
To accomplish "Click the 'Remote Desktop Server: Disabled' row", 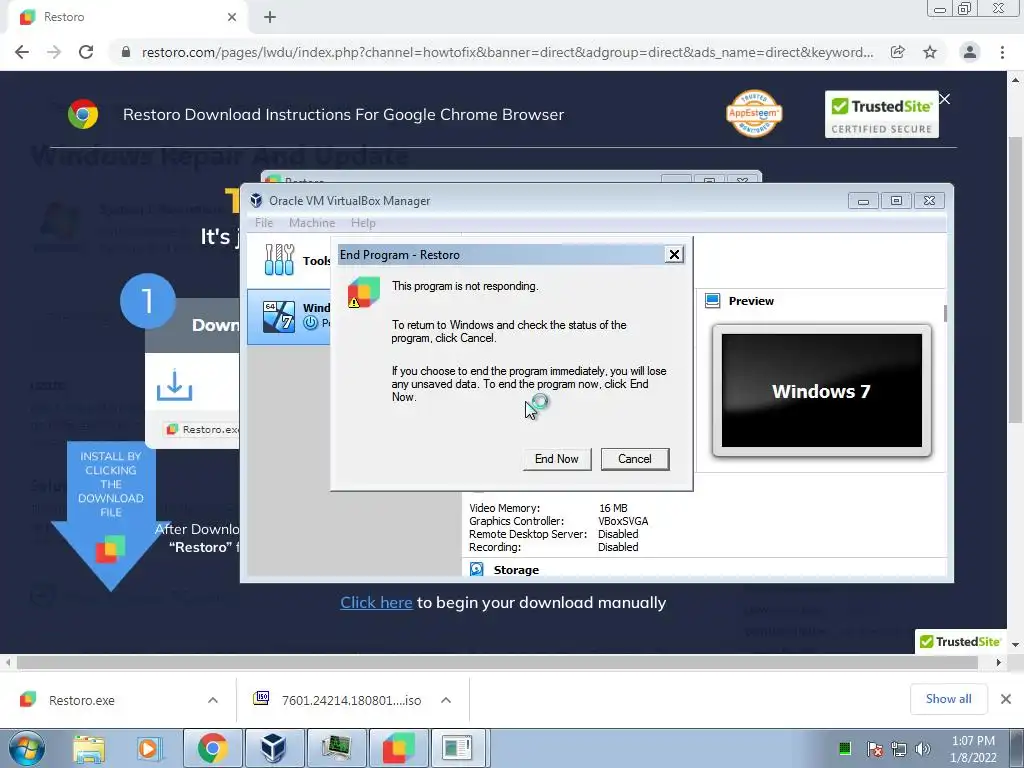I will point(553,534).
